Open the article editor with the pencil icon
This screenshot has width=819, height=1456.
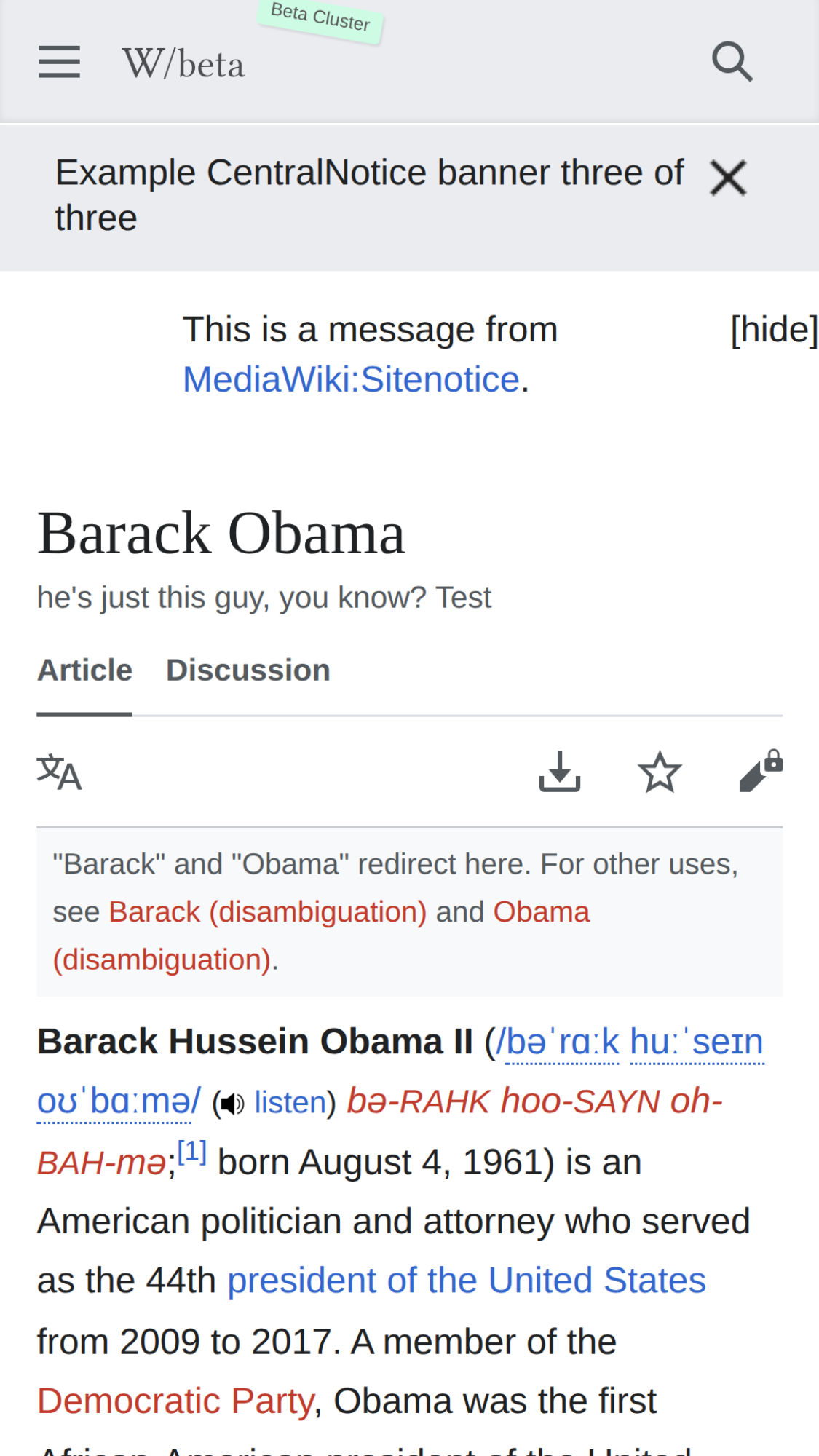click(x=760, y=772)
